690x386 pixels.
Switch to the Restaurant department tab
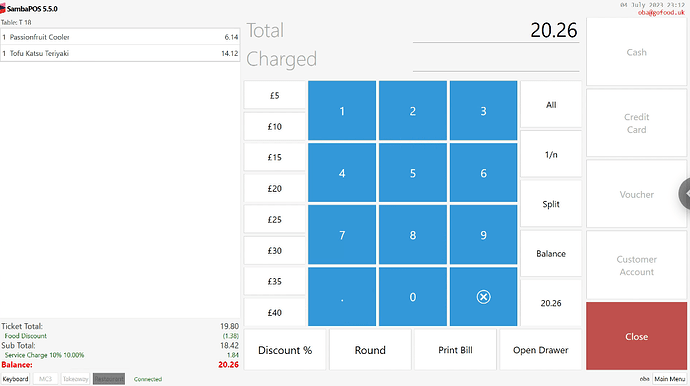(109, 379)
